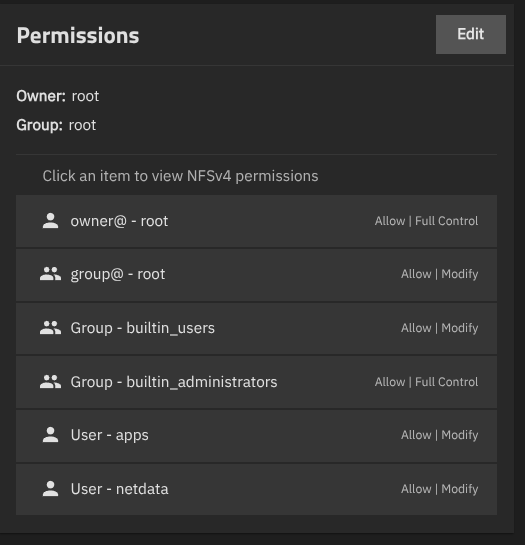Click the builtin_administrators group icon

(50, 382)
